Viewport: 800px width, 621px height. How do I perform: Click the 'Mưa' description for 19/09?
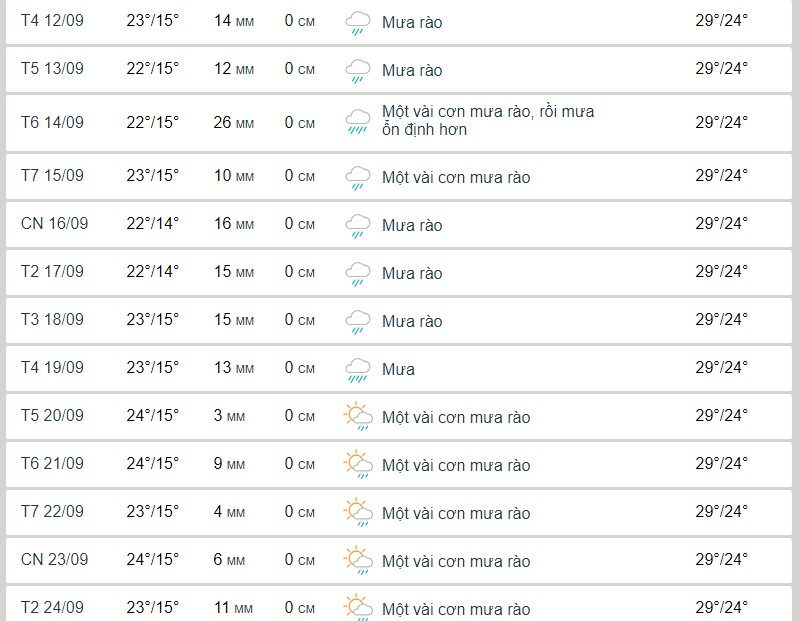click(x=398, y=369)
